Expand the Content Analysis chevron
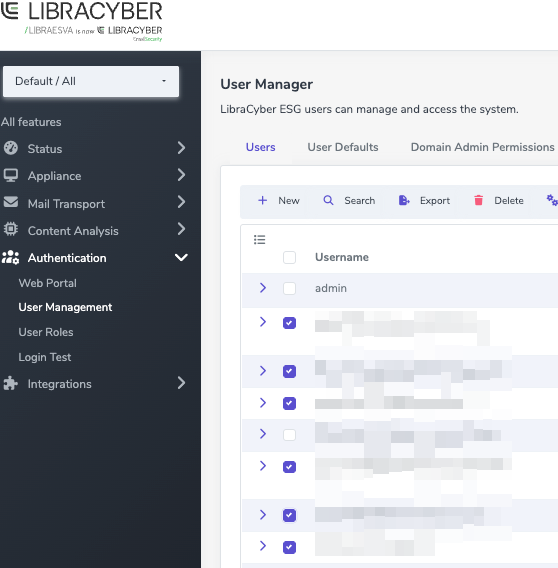Image resolution: width=558 pixels, height=568 pixels. tap(182, 229)
